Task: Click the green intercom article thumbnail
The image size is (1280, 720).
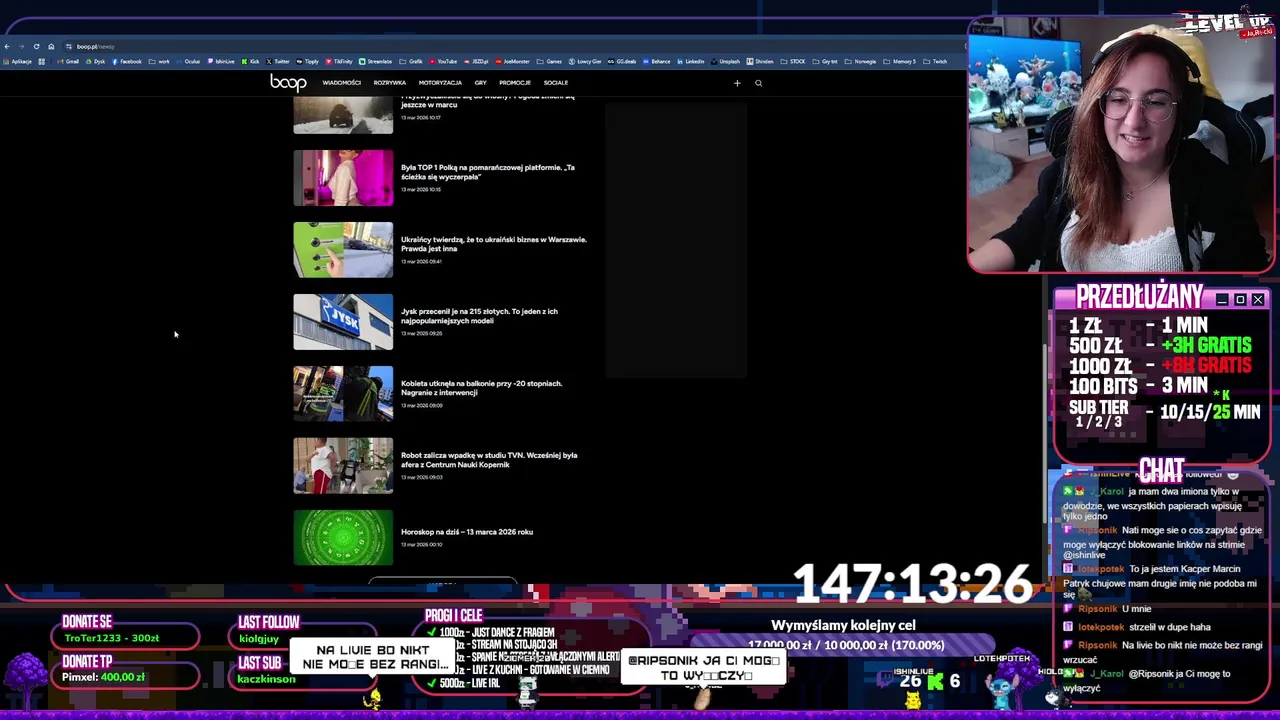Action: pyautogui.click(x=343, y=250)
